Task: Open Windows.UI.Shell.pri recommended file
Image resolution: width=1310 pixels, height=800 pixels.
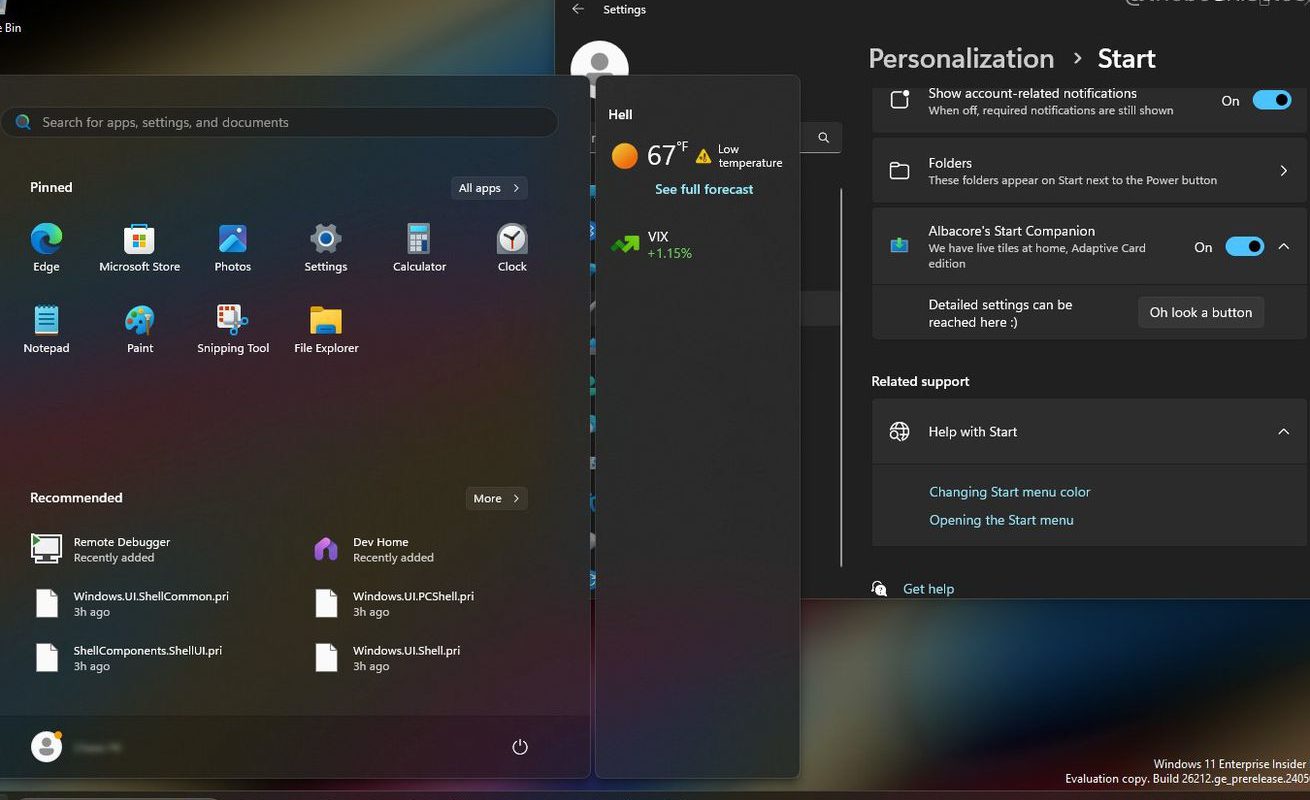Action: click(x=388, y=657)
